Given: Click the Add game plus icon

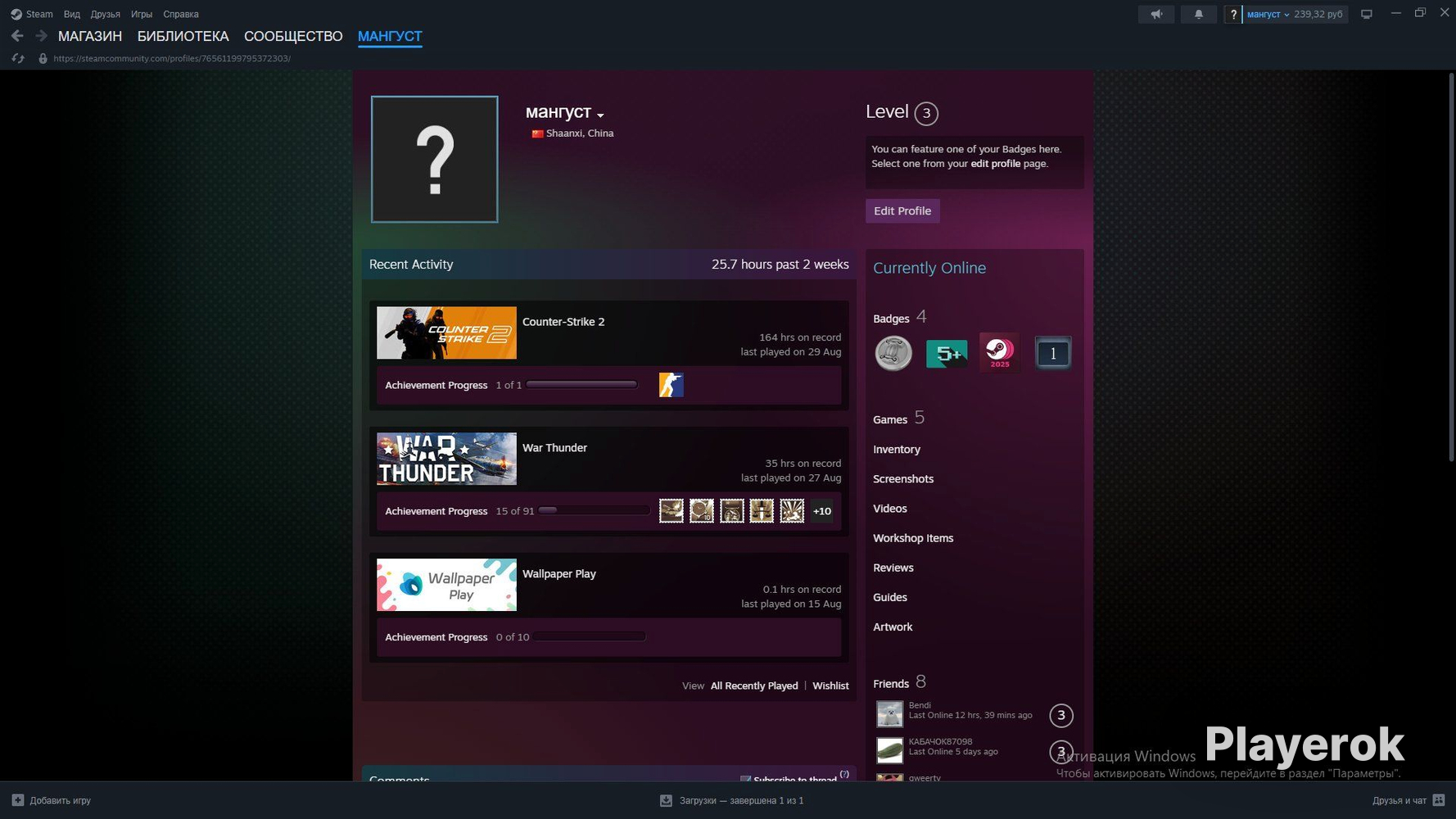Looking at the screenshot, I should tap(18, 800).
